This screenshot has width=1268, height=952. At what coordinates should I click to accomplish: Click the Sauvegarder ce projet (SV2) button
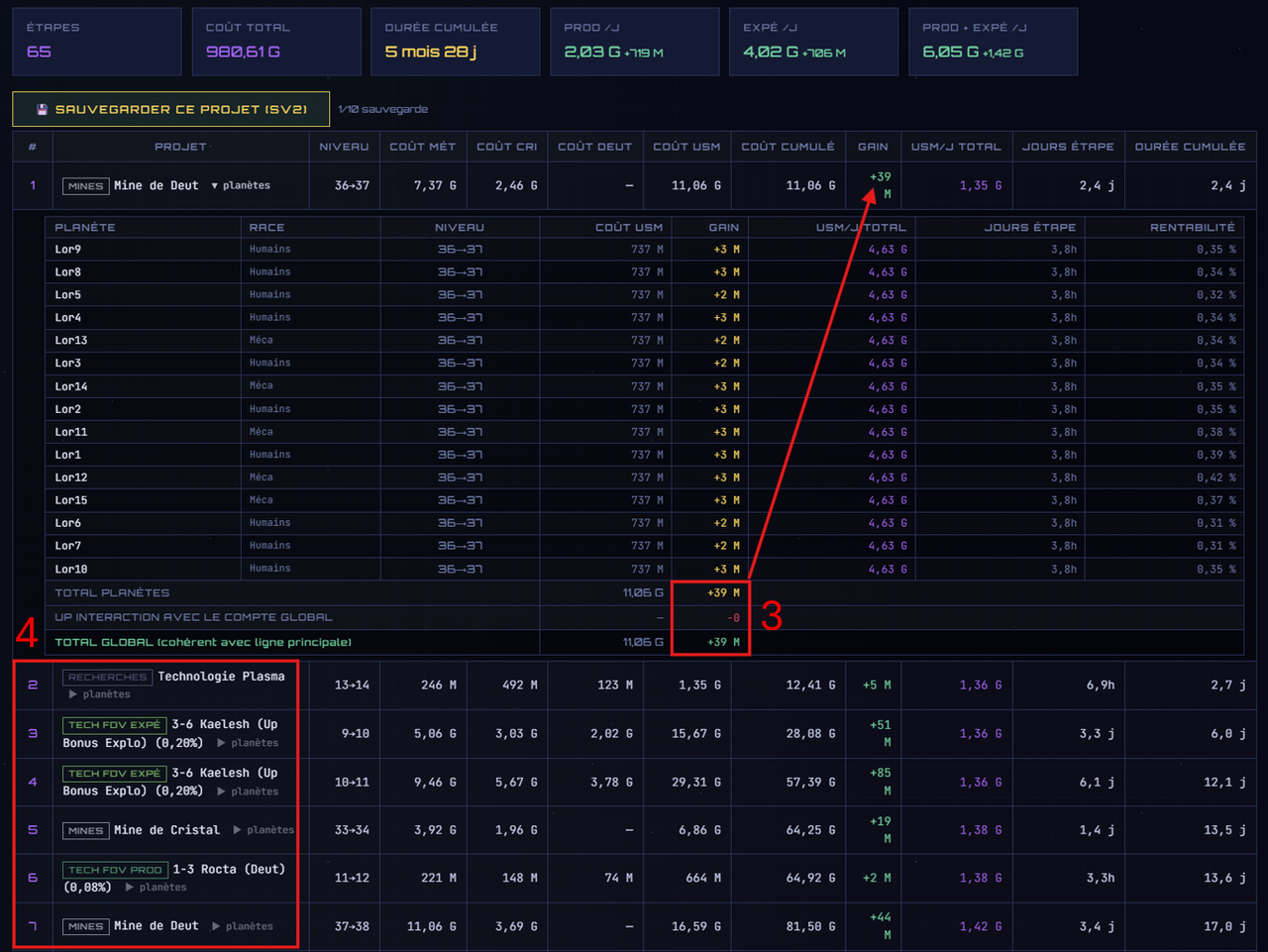170,109
